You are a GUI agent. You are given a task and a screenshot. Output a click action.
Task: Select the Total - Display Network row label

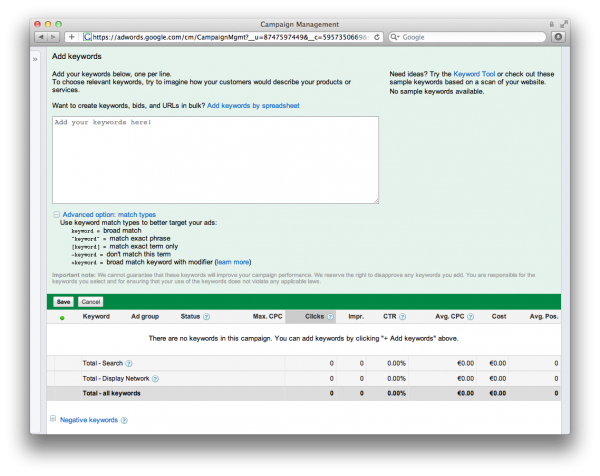pos(116,378)
